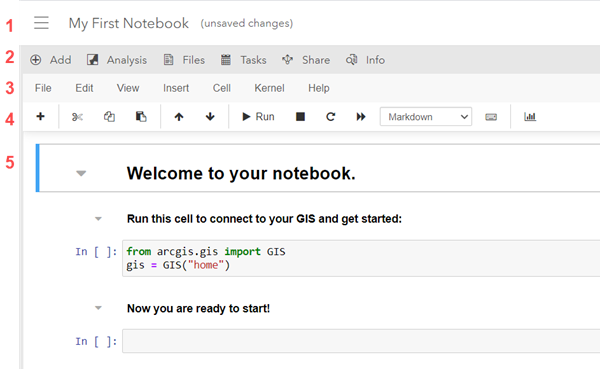Open the Analysis pane icon
This screenshot has width=600, height=369.
pos(93,60)
